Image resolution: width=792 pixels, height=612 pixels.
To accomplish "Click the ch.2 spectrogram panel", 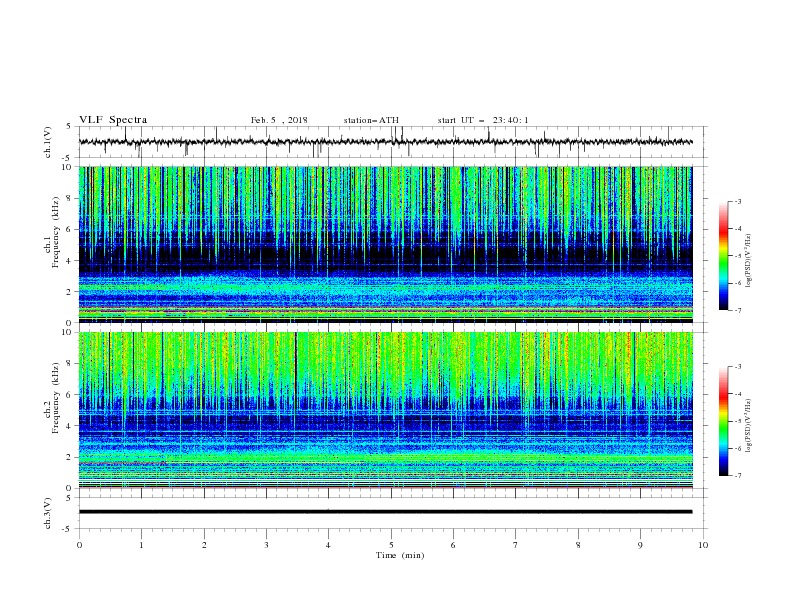I will tap(385, 410).
